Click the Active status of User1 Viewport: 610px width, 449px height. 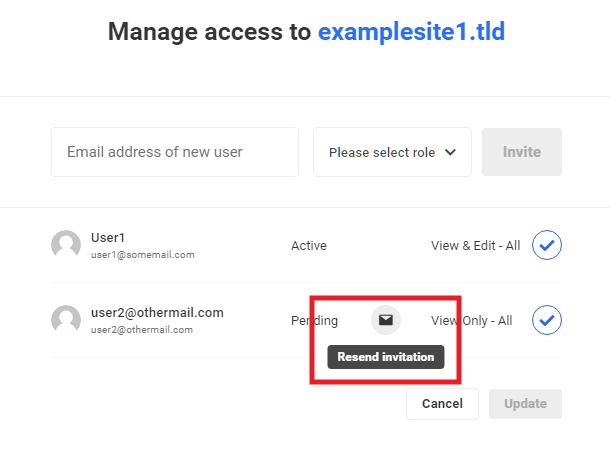click(309, 245)
